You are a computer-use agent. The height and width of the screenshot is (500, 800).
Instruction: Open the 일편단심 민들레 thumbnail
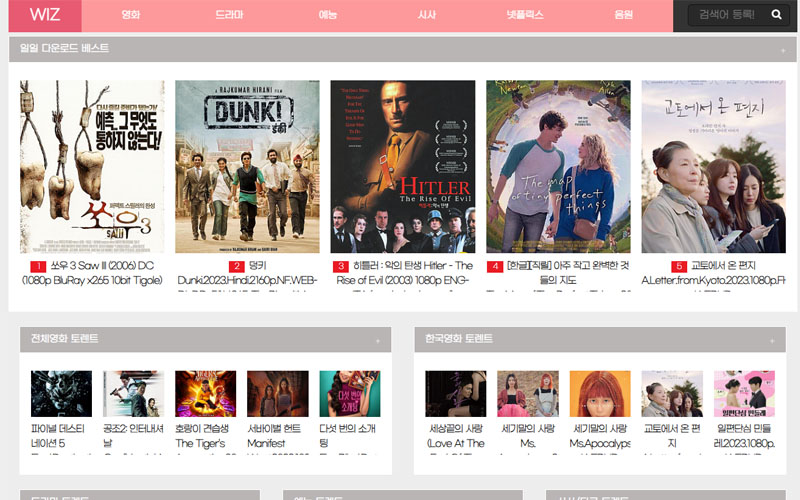click(x=744, y=393)
